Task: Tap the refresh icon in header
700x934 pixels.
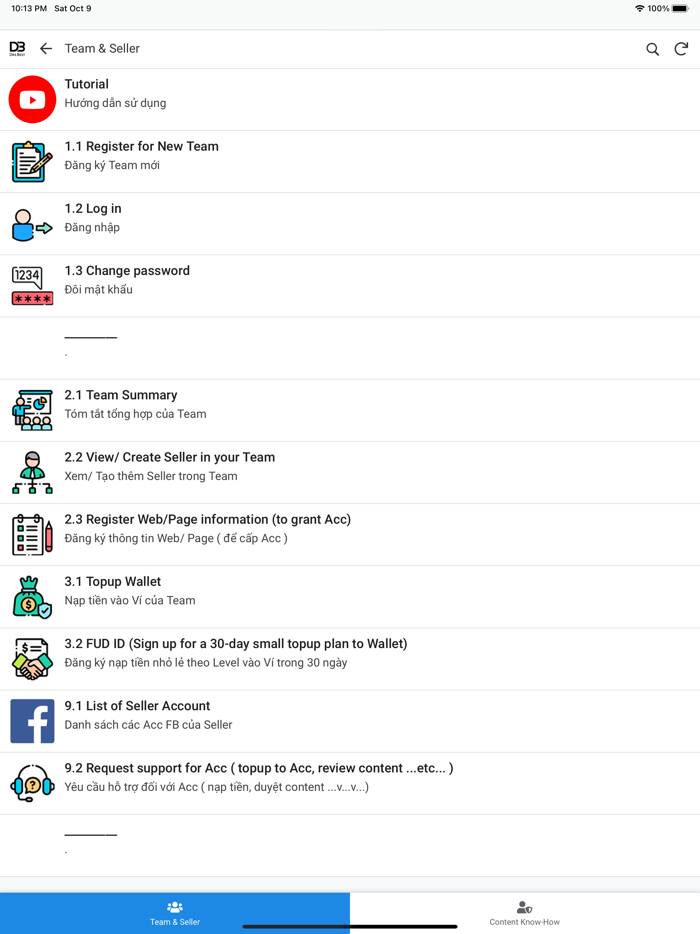Action: pyautogui.click(x=681, y=49)
